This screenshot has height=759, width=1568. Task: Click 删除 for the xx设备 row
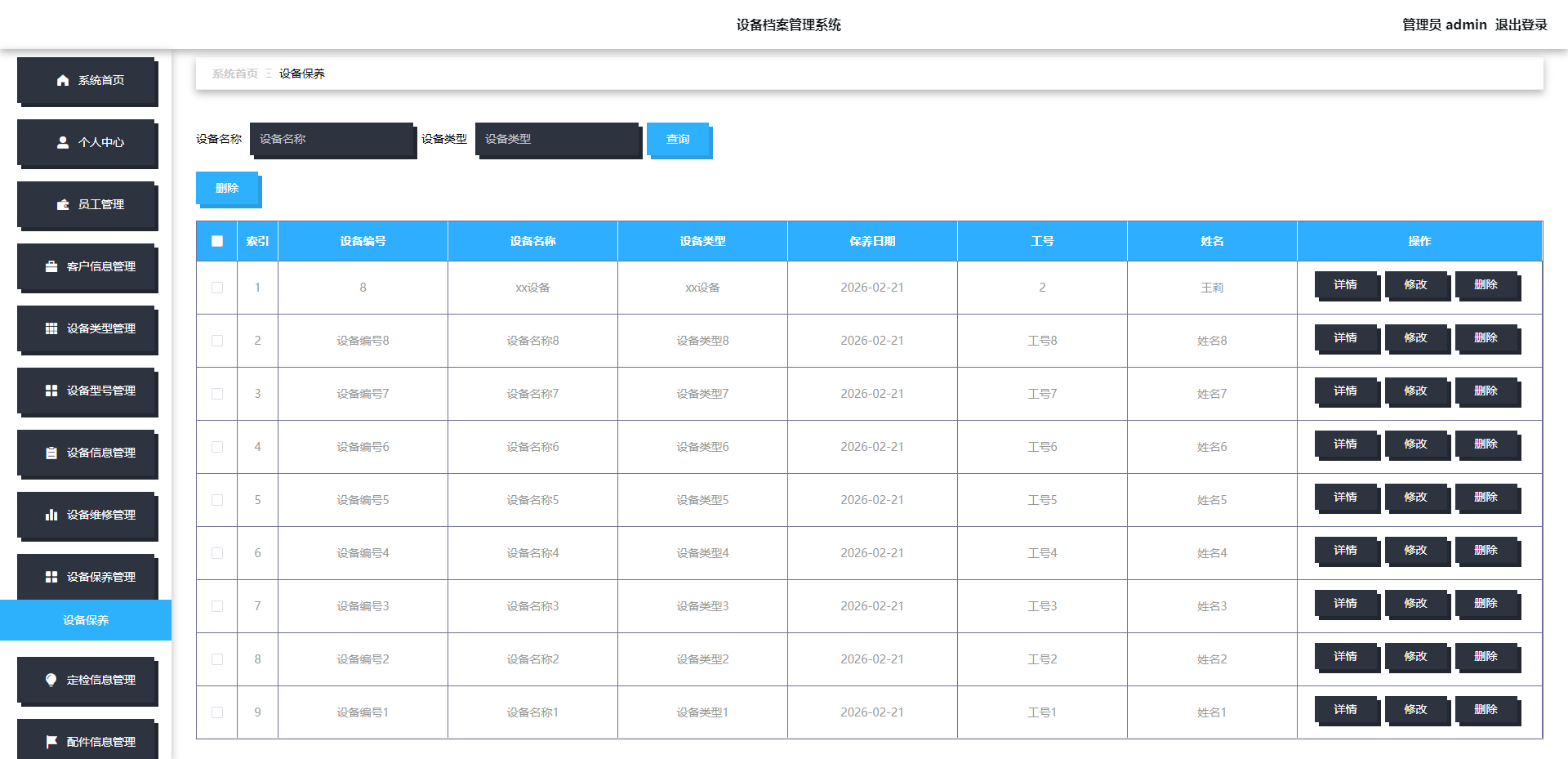[1487, 286]
